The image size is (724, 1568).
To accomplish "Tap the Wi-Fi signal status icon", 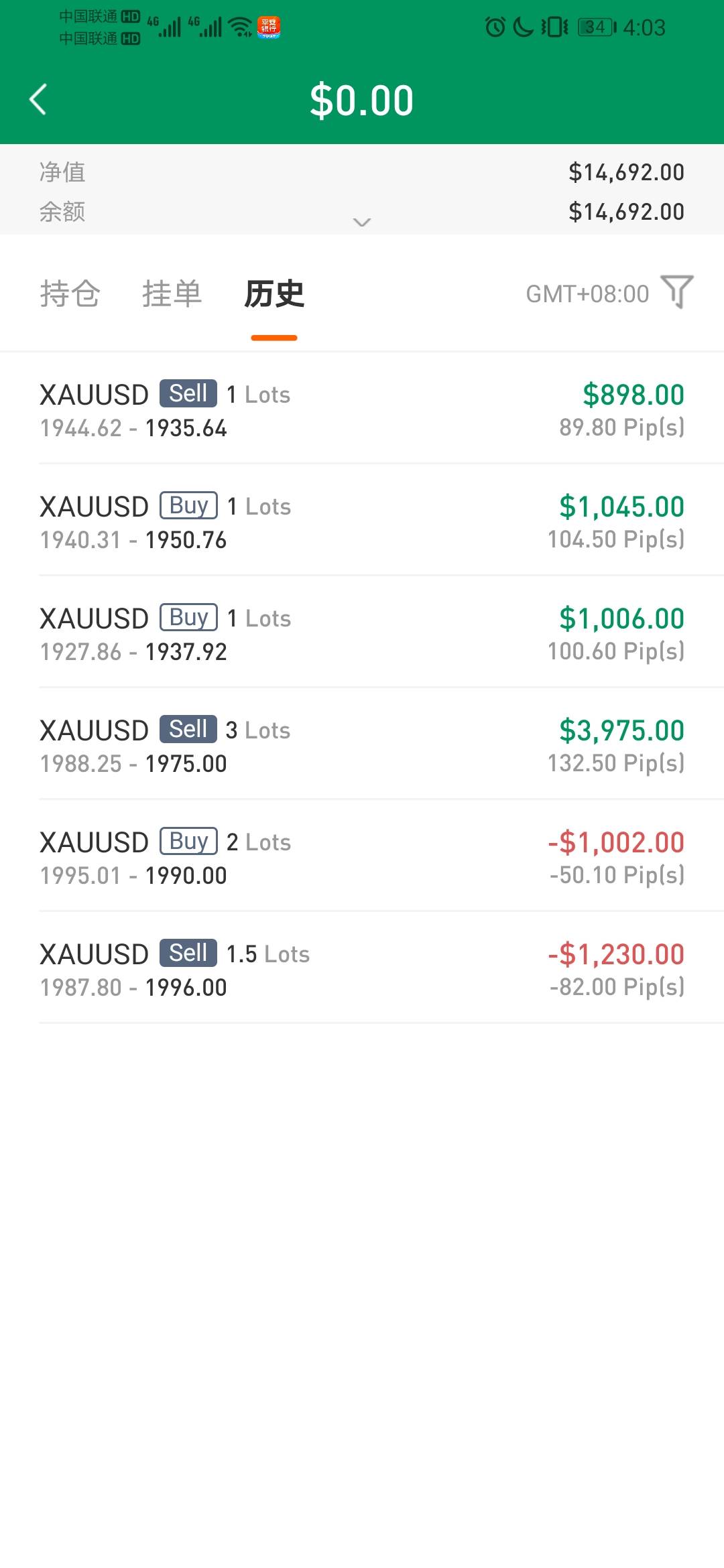I will [x=240, y=27].
